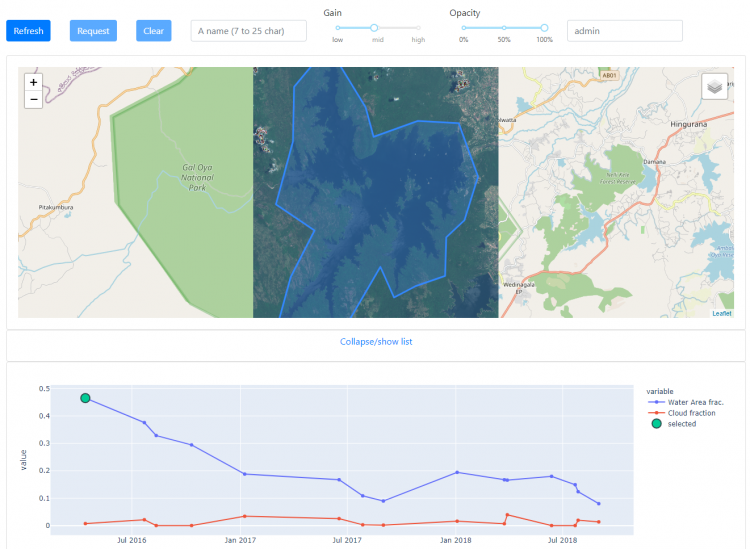Click the admin text field

coord(625,31)
